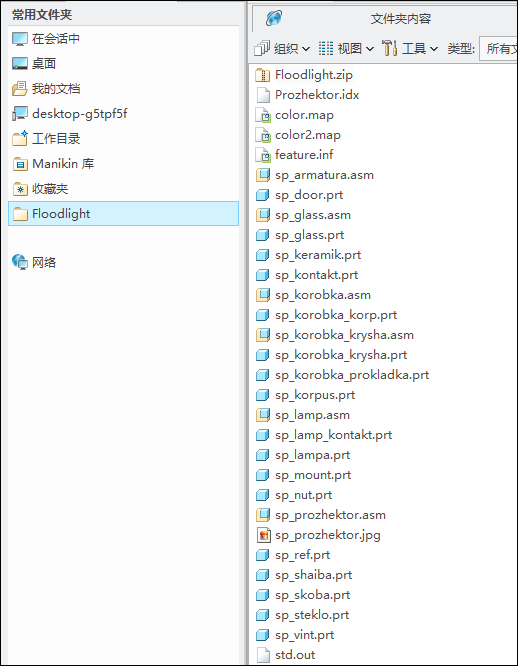The image size is (518, 666).
Task: Click the sp_prozhektor.jpg image file icon
Action: (x=263, y=535)
